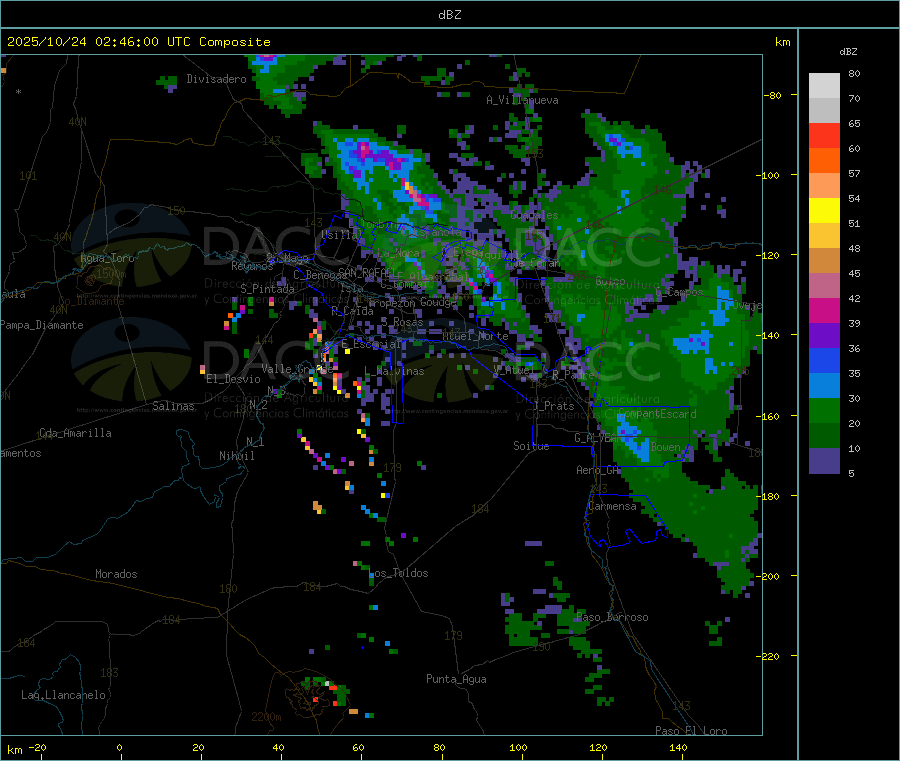This screenshot has width=900, height=761.
Task: Click the red 60-65 dBZ legend swatch
Action: pos(824,135)
